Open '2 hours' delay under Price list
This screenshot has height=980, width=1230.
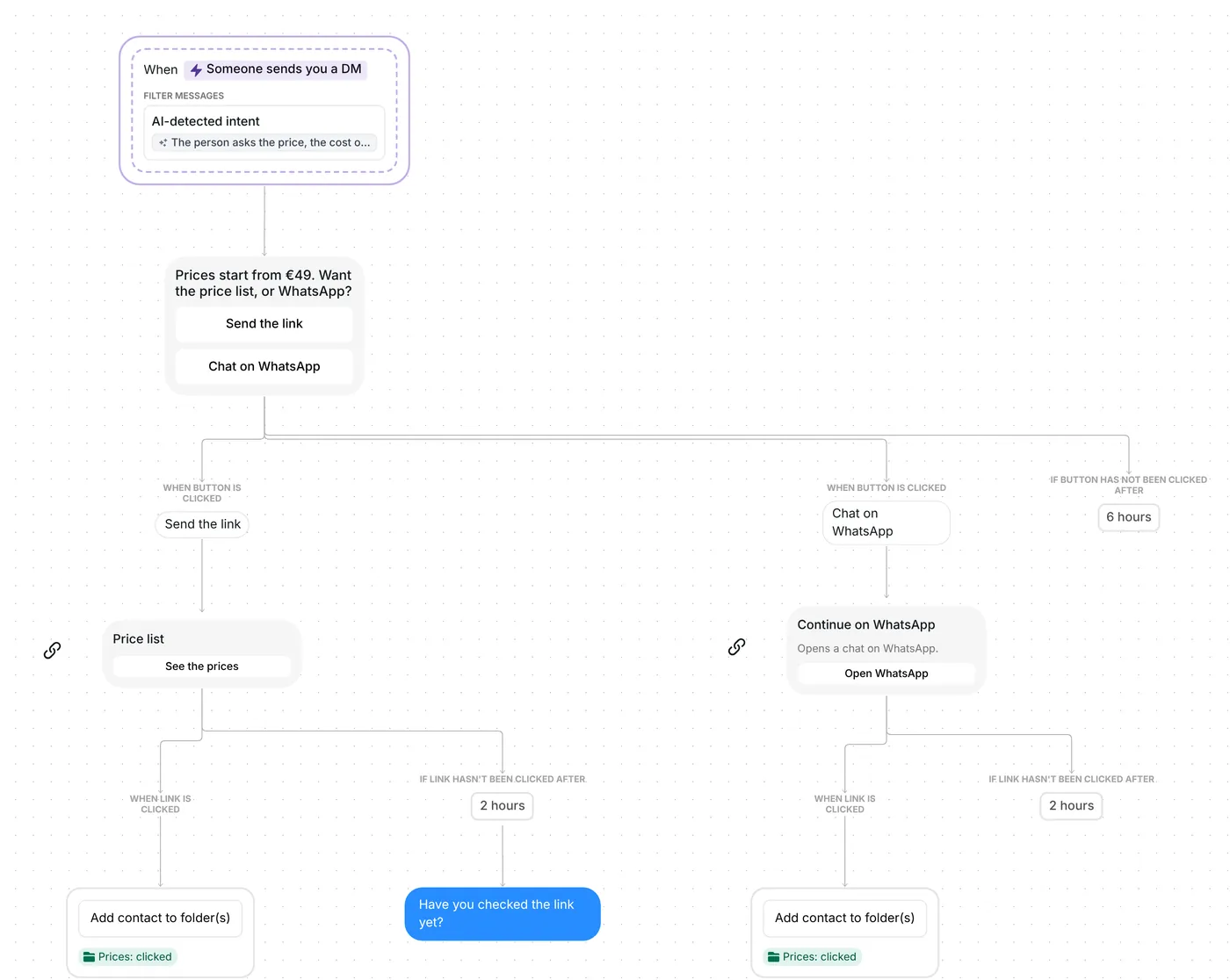click(503, 806)
